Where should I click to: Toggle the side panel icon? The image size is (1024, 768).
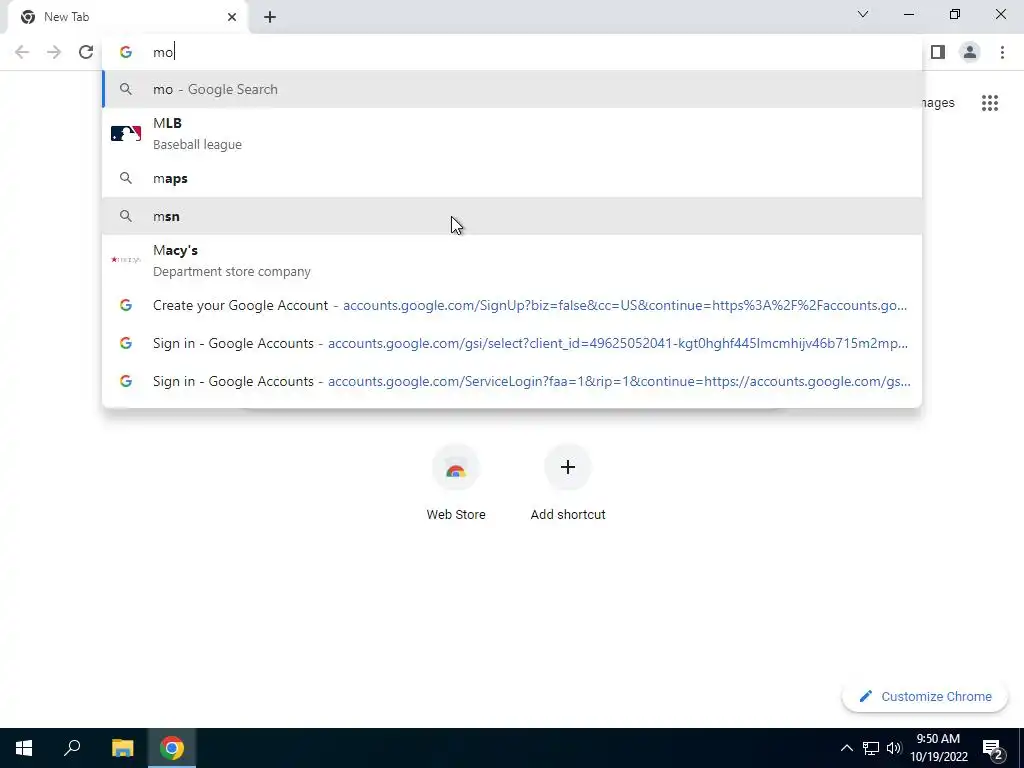[x=938, y=52]
